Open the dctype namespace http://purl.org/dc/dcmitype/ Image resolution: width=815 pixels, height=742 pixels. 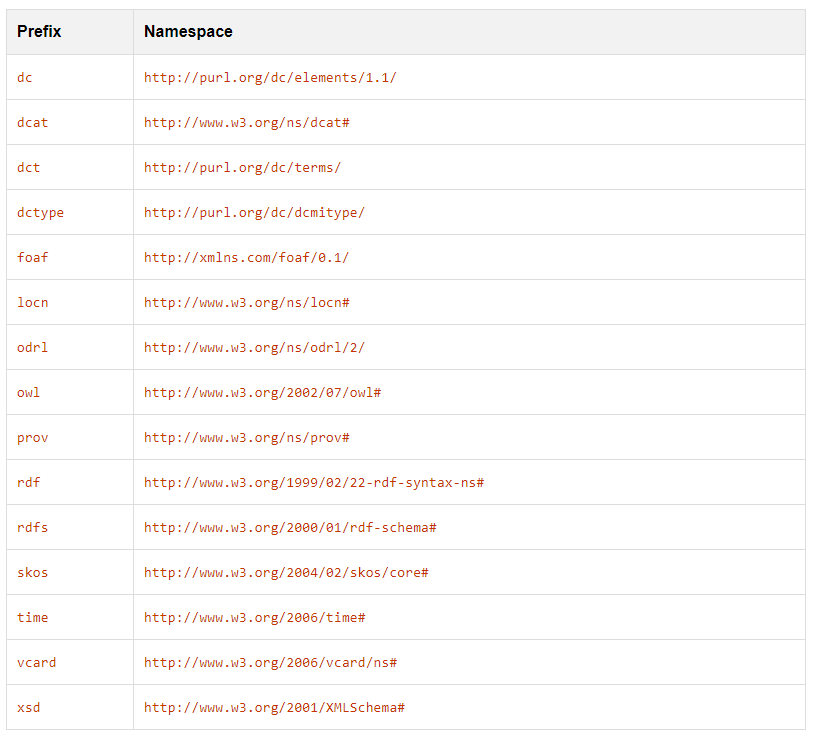pos(252,212)
